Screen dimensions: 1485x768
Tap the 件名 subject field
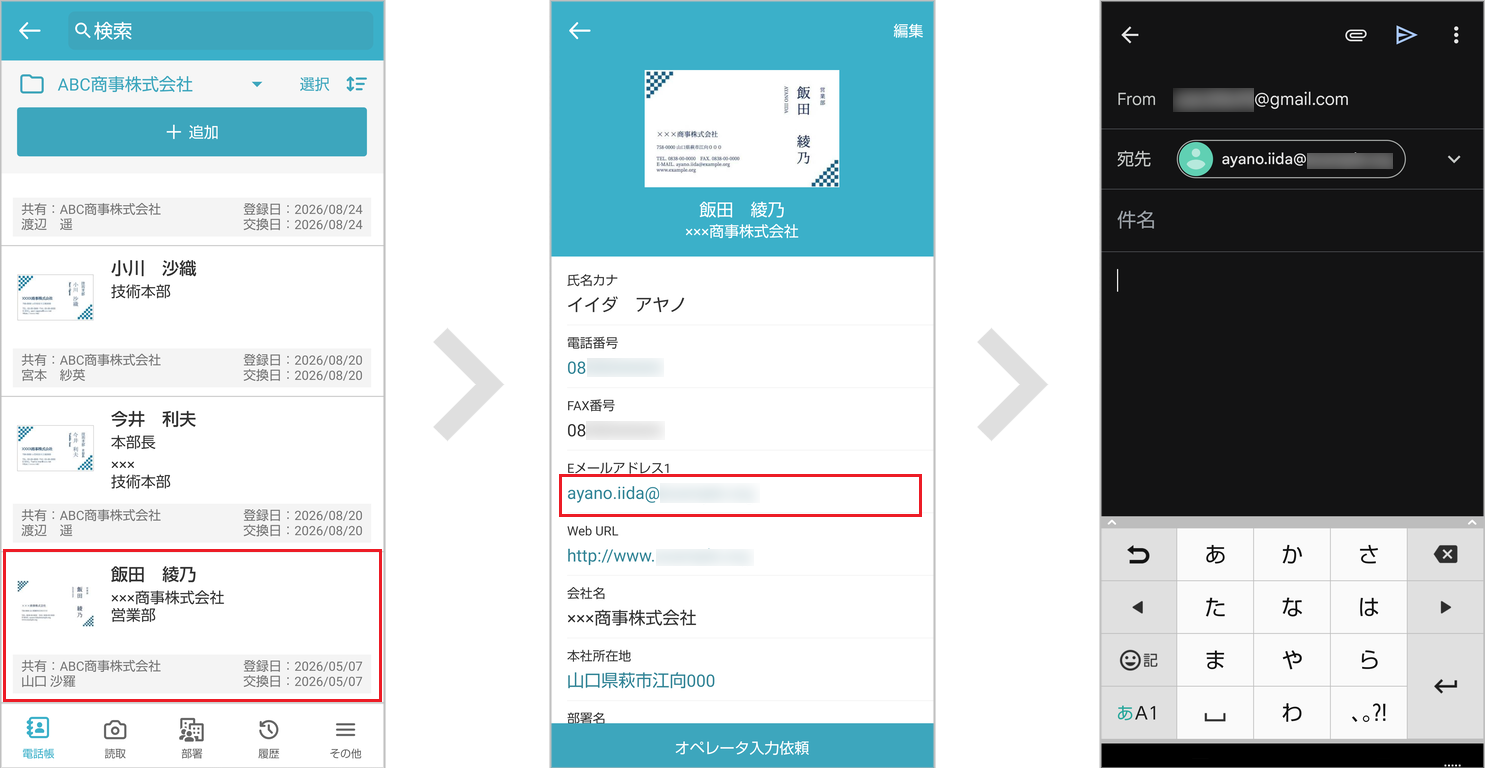[1292, 220]
